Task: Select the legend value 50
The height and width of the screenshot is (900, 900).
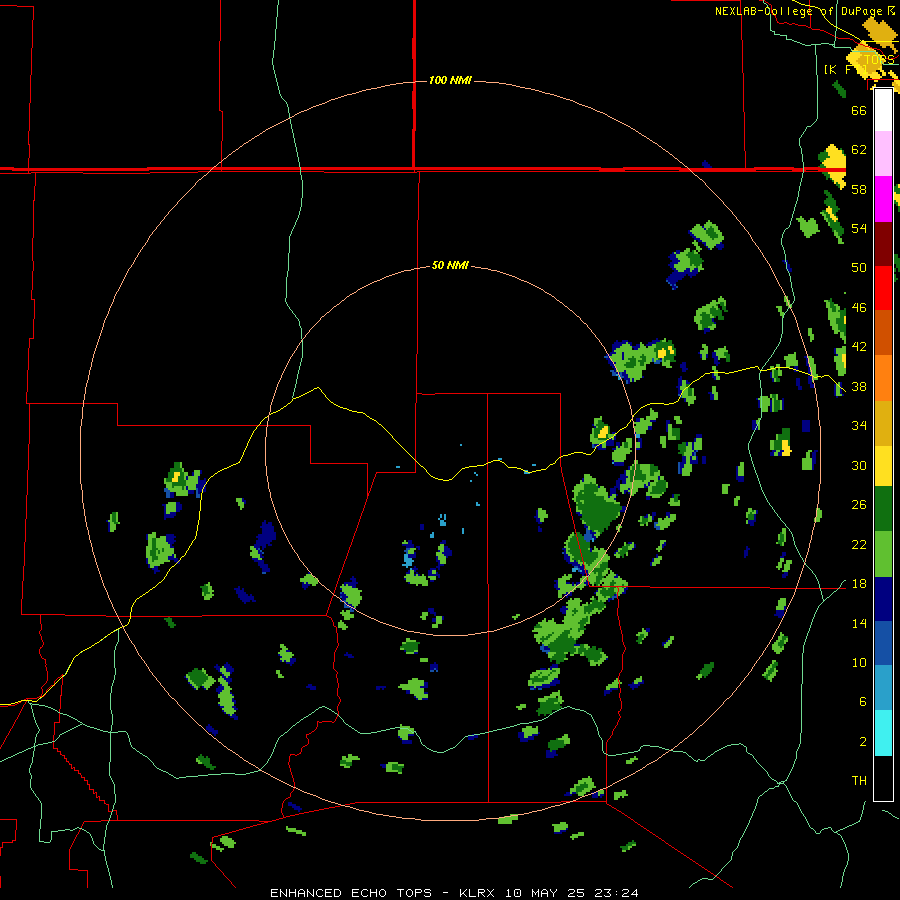Action: 859,267
